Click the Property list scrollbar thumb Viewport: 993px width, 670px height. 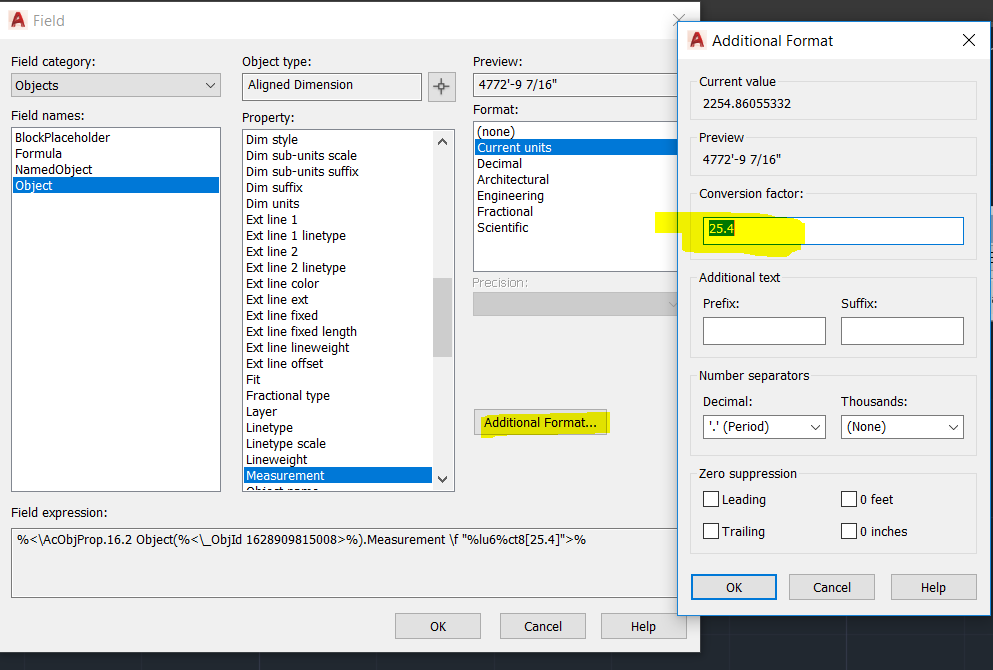coord(443,317)
